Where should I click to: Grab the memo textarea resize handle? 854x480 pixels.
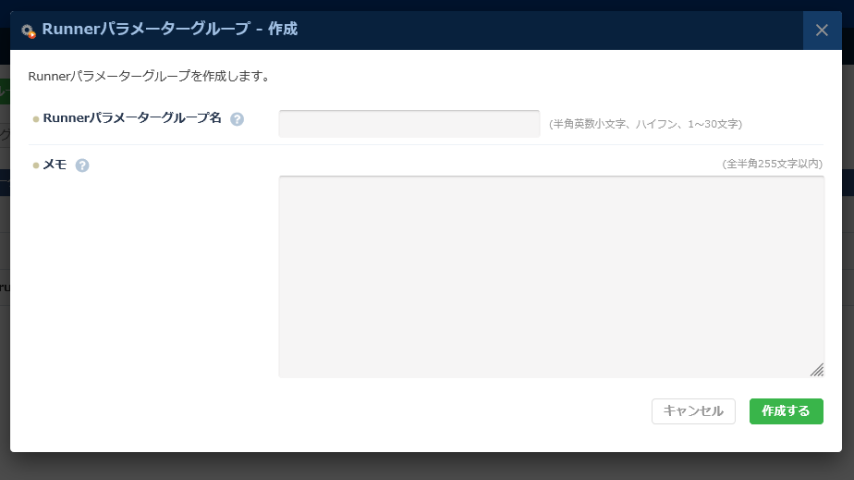pos(817,370)
